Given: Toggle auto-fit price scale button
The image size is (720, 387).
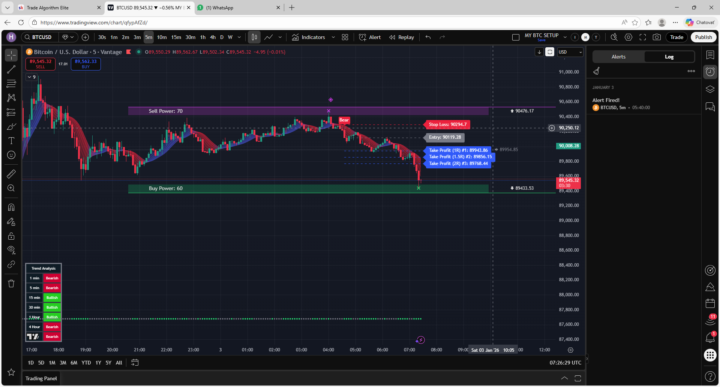Looking at the screenshot, I should click(x=550, y=52).
